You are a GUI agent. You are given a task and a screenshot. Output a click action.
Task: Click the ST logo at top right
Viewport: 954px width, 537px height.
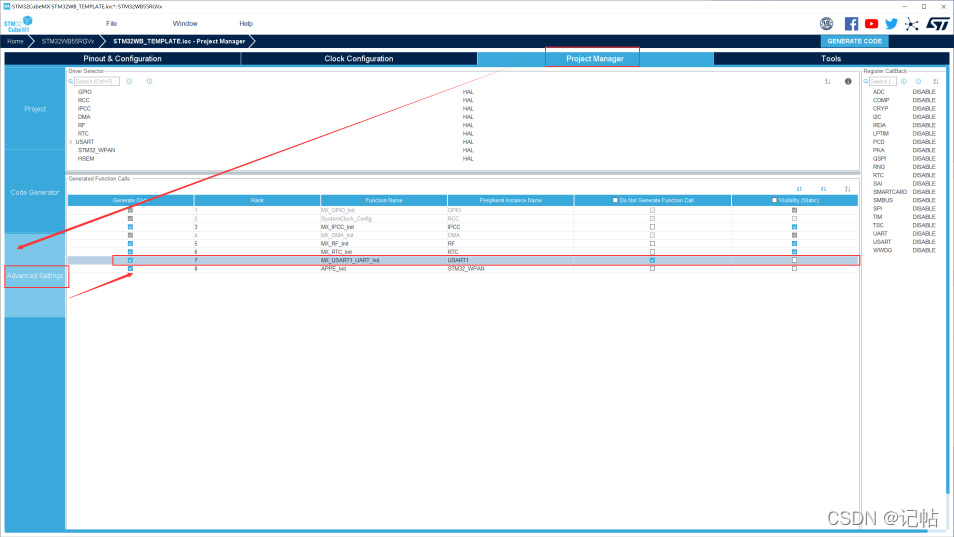[x=938, y=24]
